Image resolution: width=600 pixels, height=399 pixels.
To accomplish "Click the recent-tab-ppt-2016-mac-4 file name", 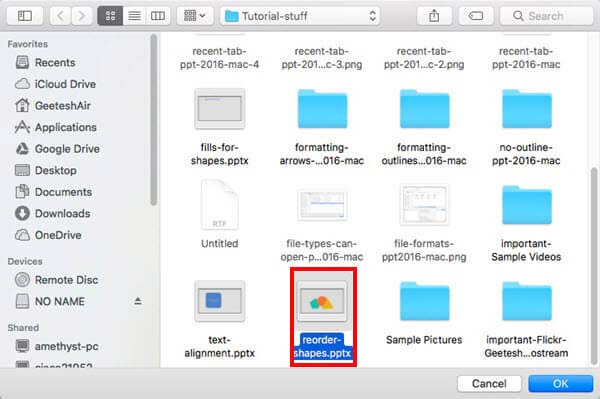I will coord(220,58).
